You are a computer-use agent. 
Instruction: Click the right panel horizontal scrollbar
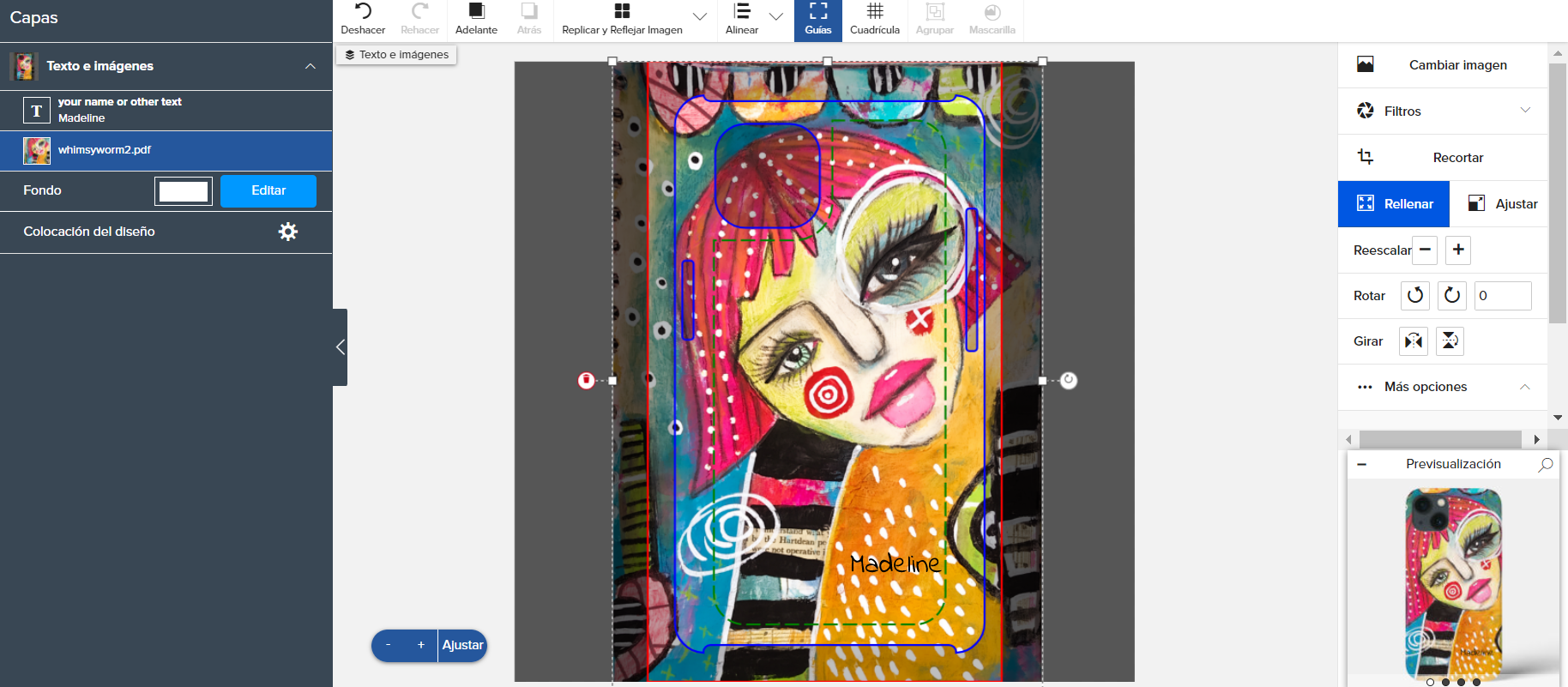(x=1440, y=439)
